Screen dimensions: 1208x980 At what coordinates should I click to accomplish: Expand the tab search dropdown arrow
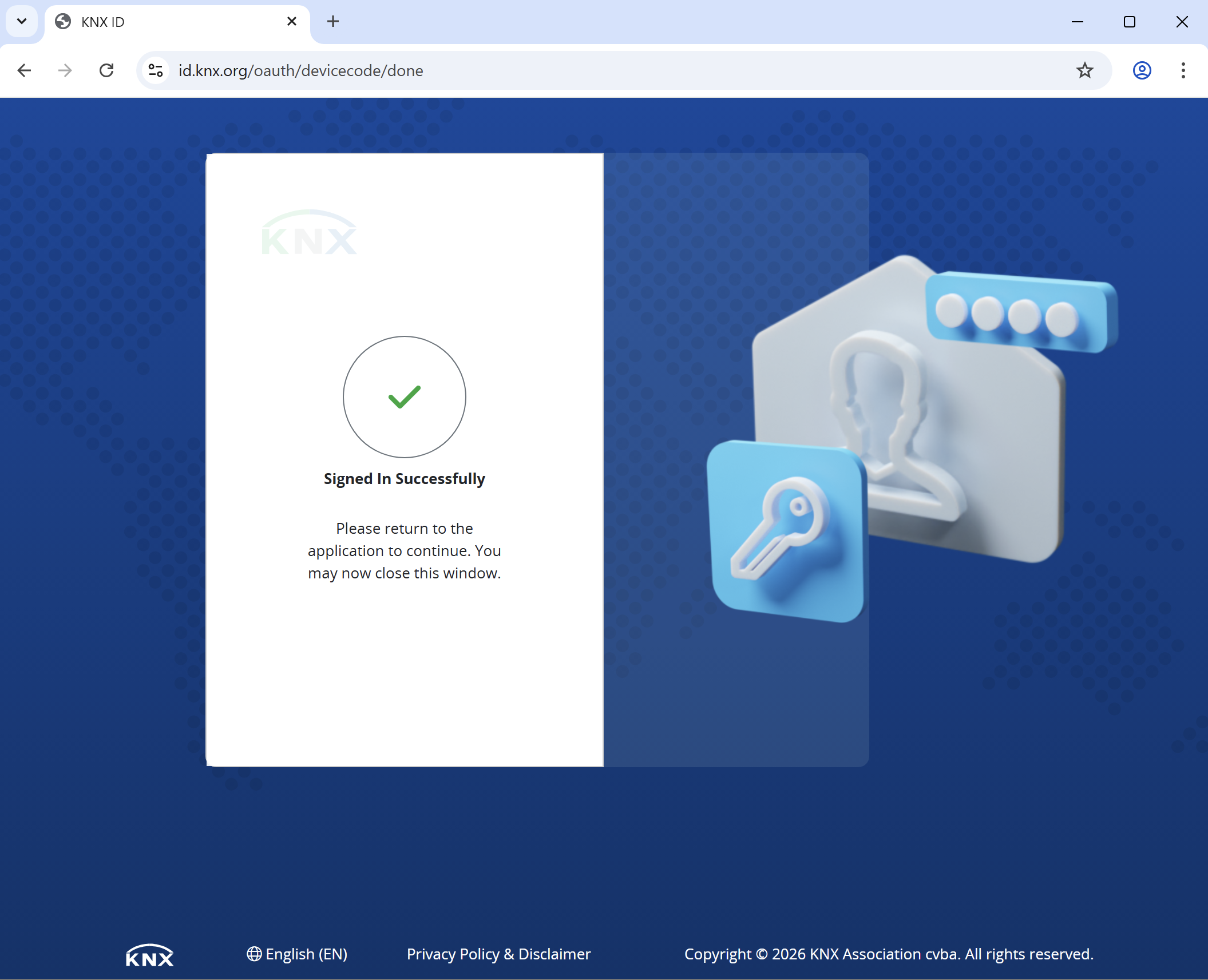pyautogui.click(x=22, y=22)
